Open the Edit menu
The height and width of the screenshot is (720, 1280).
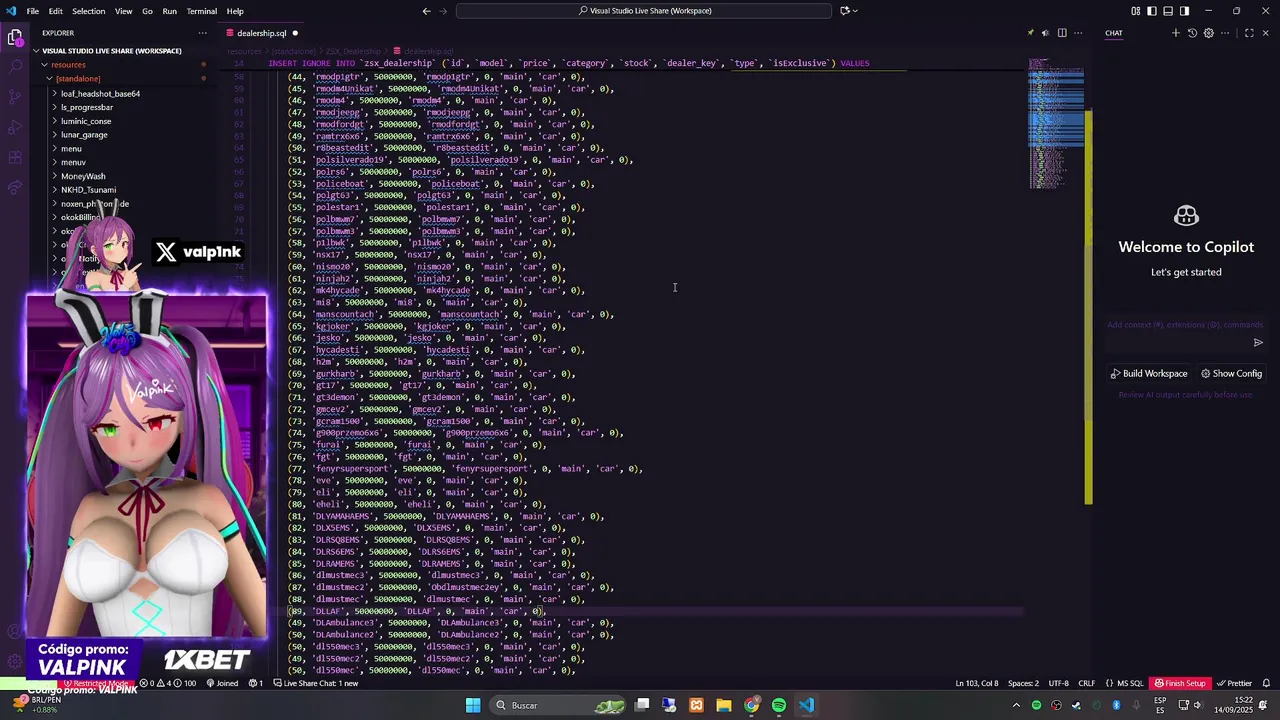(55, 11)
